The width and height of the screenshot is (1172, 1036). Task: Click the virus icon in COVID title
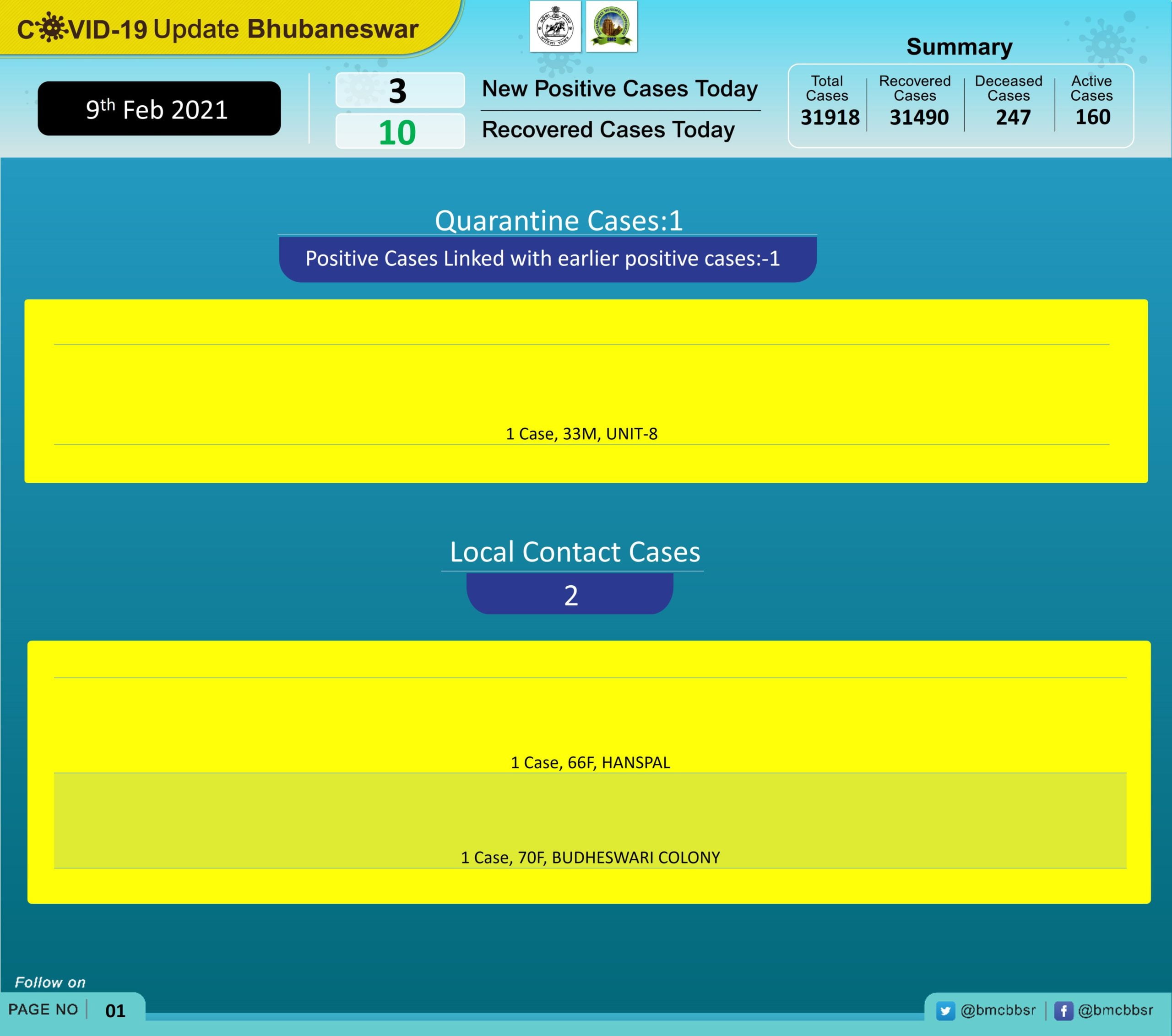(52, 27)
